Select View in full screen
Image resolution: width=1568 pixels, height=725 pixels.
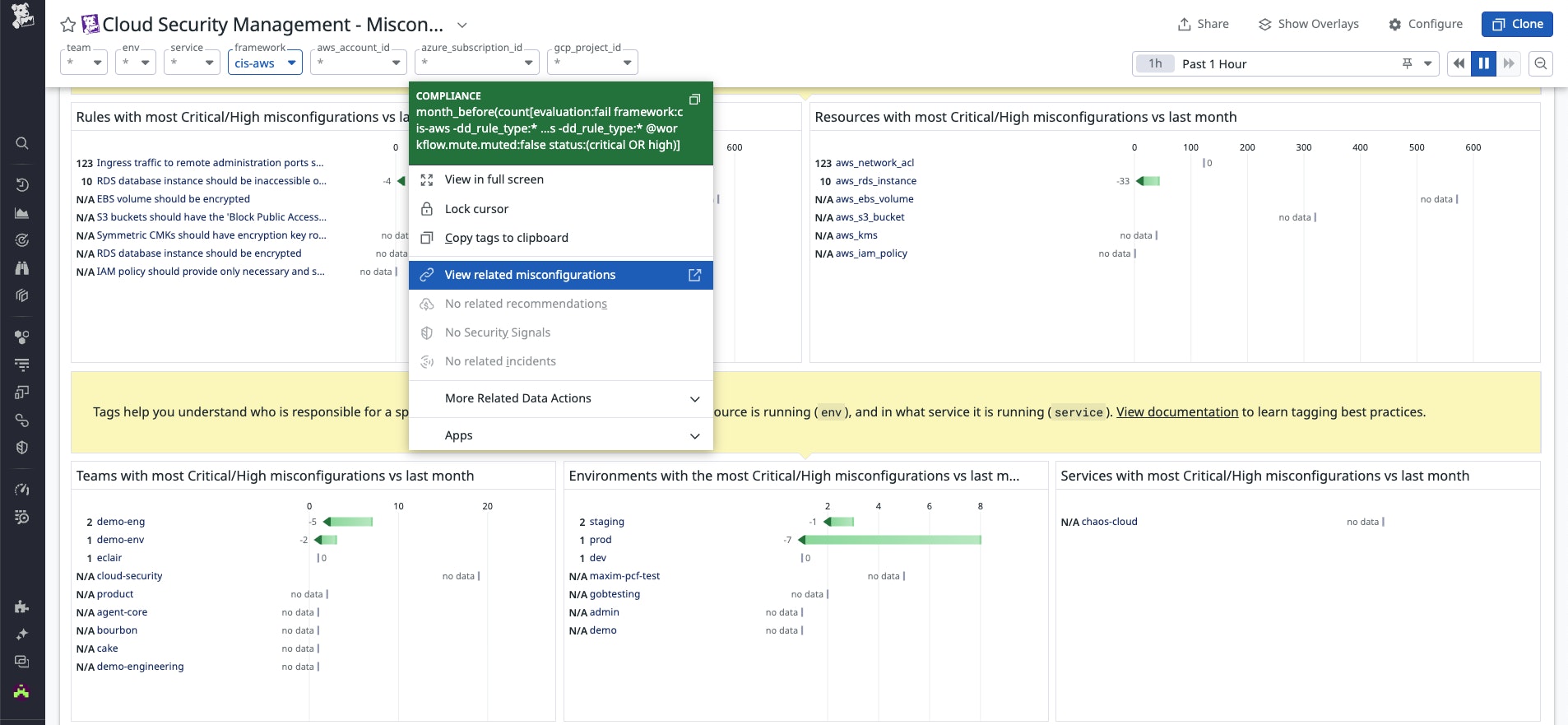pos(494,179)
